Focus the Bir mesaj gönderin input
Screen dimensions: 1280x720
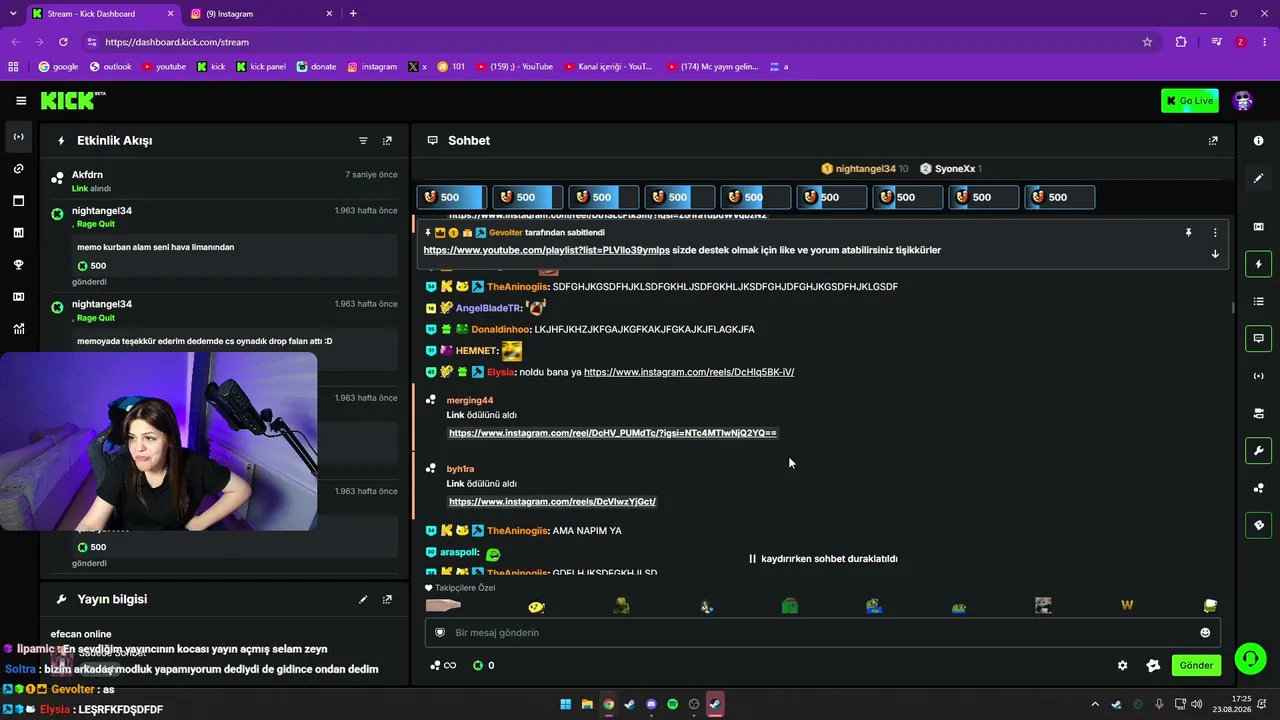[822, 633]
